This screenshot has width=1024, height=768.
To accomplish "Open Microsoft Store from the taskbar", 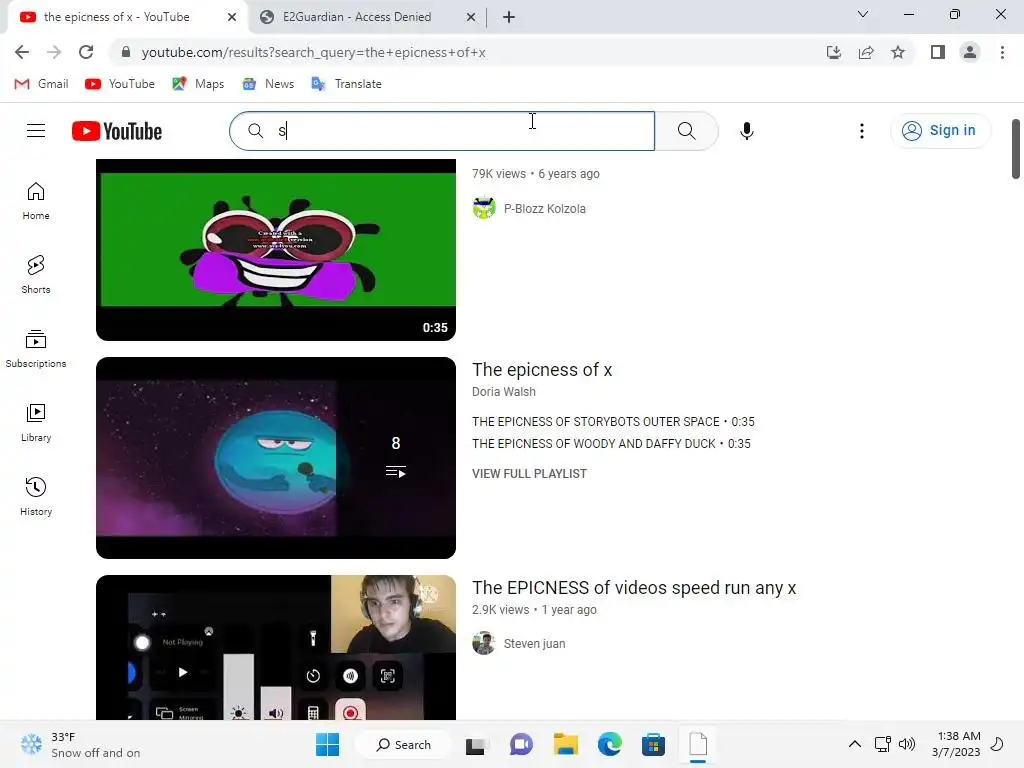I will click(x=653, y=744).
